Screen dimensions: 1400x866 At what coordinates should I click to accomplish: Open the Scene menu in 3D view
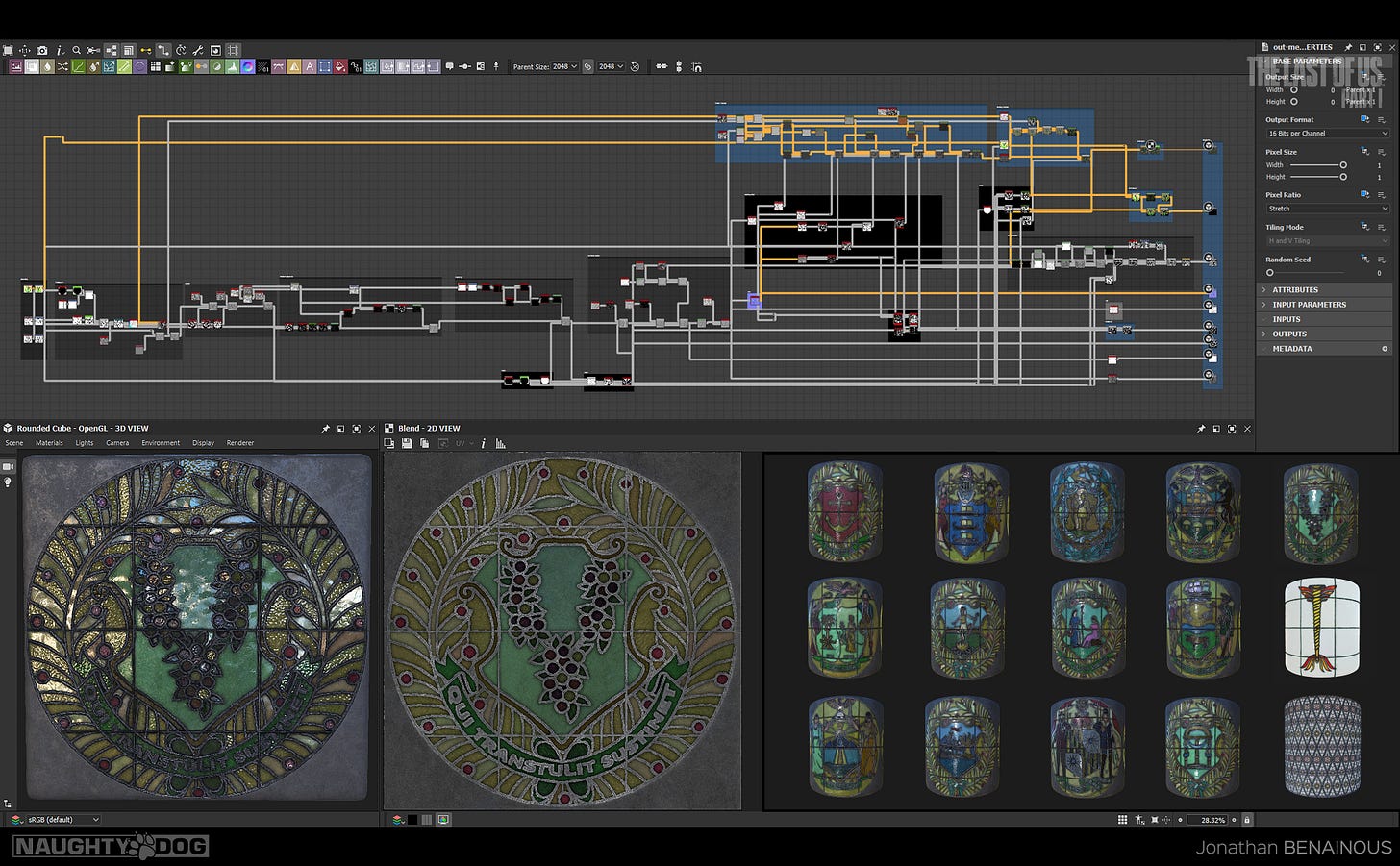(14, 443)
